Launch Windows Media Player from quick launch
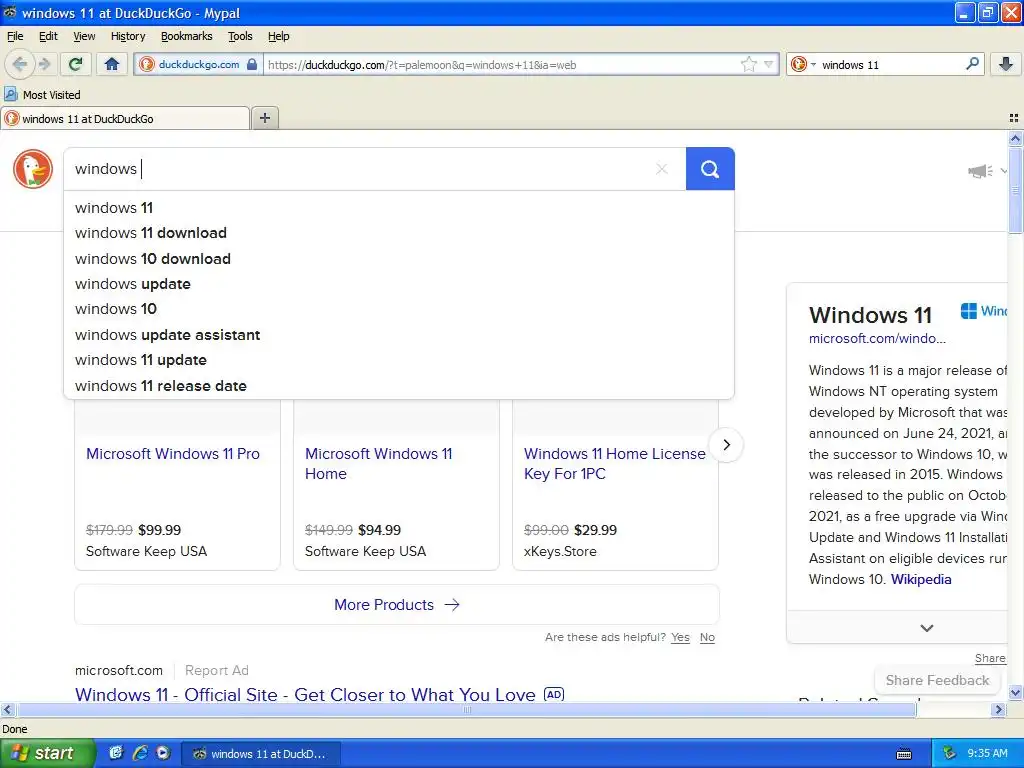Viewport: 1024px width, 768px height. click(163, 754)
